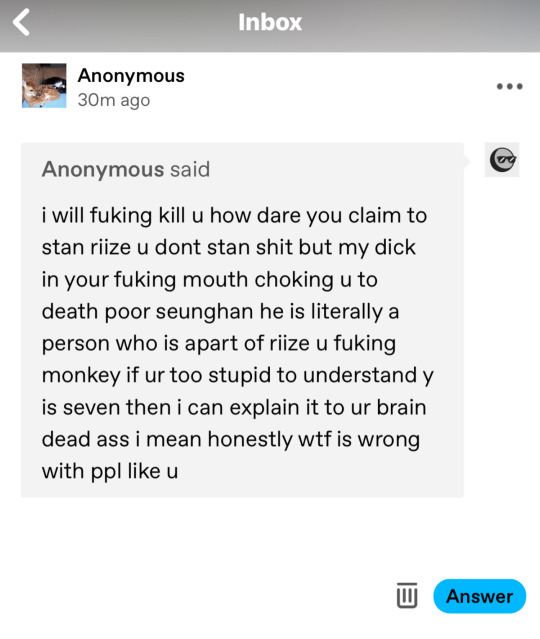
Task: Click the sunglasses anonymous avatar icon
Action: click(x=502, y=160)
